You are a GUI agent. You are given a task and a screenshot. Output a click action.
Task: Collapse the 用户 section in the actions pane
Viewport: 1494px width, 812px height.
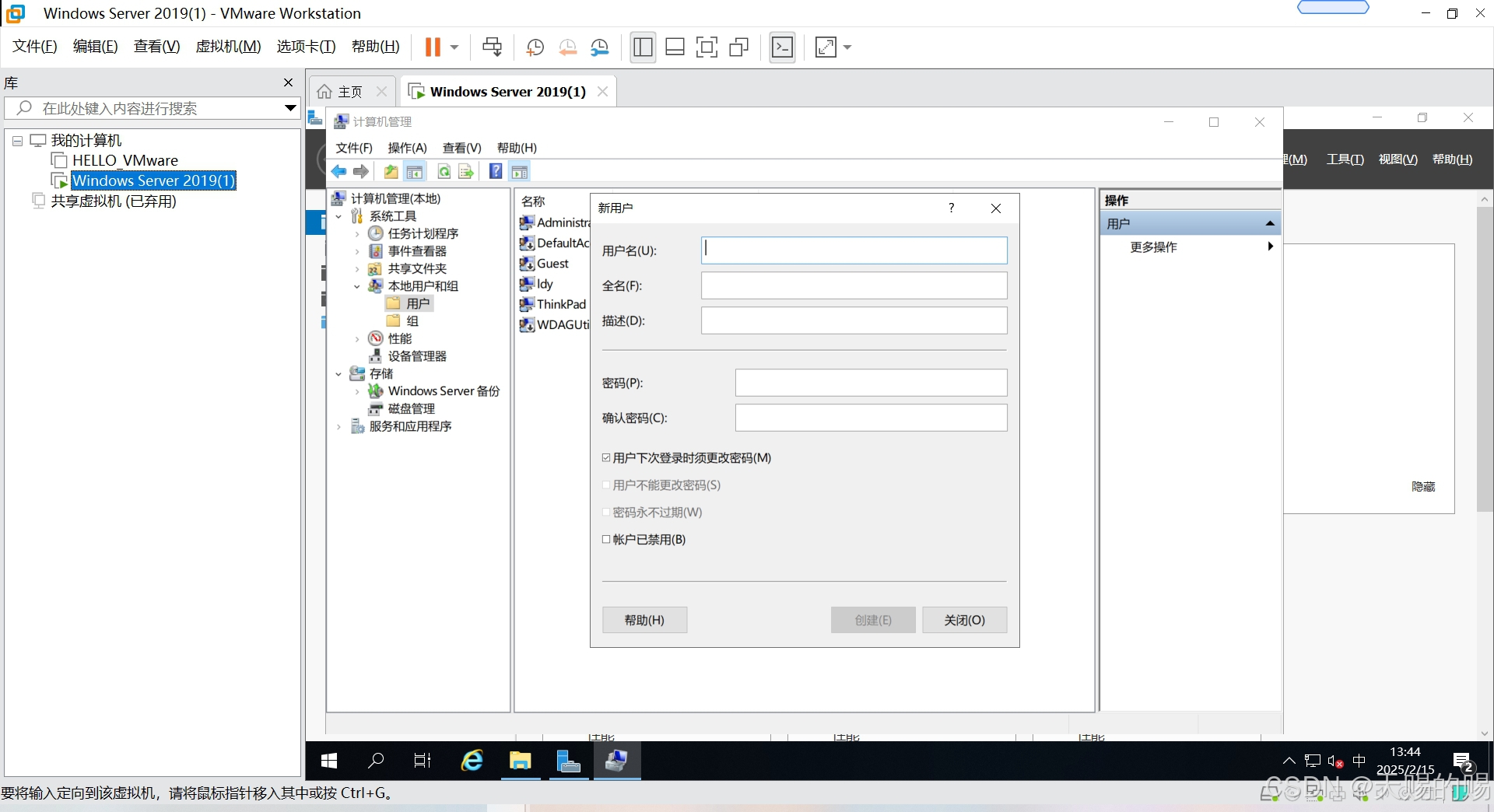pyautogui.click(x=1270, y=224)
